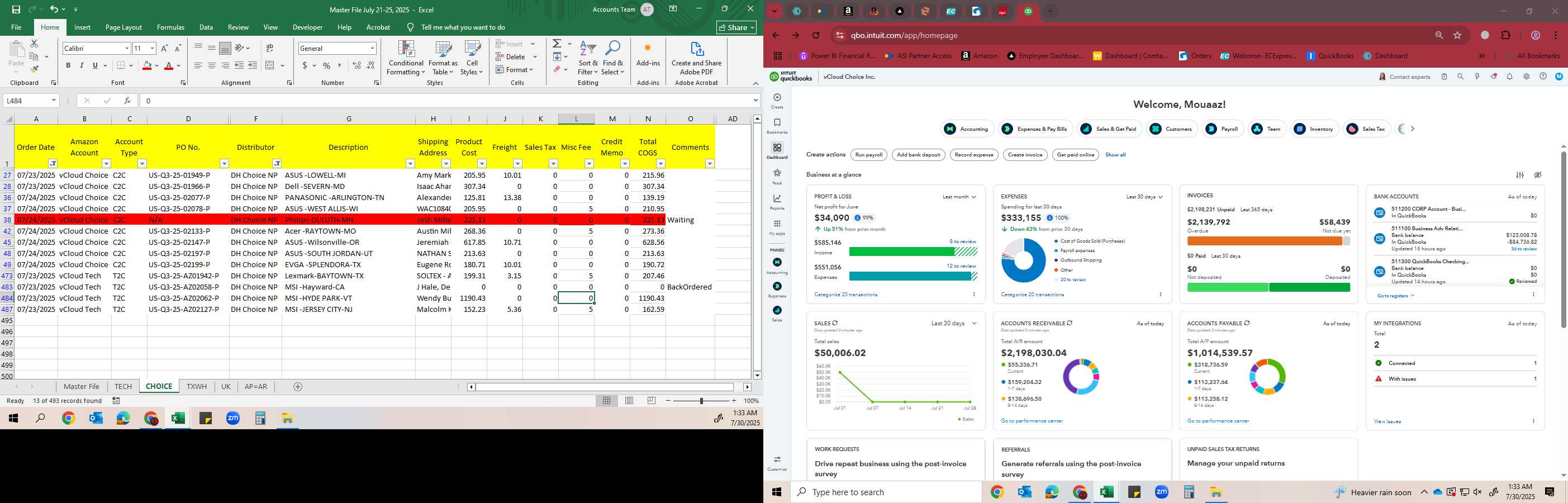
Task: Click Decrease Font Size icon
Action: [178, 48]
